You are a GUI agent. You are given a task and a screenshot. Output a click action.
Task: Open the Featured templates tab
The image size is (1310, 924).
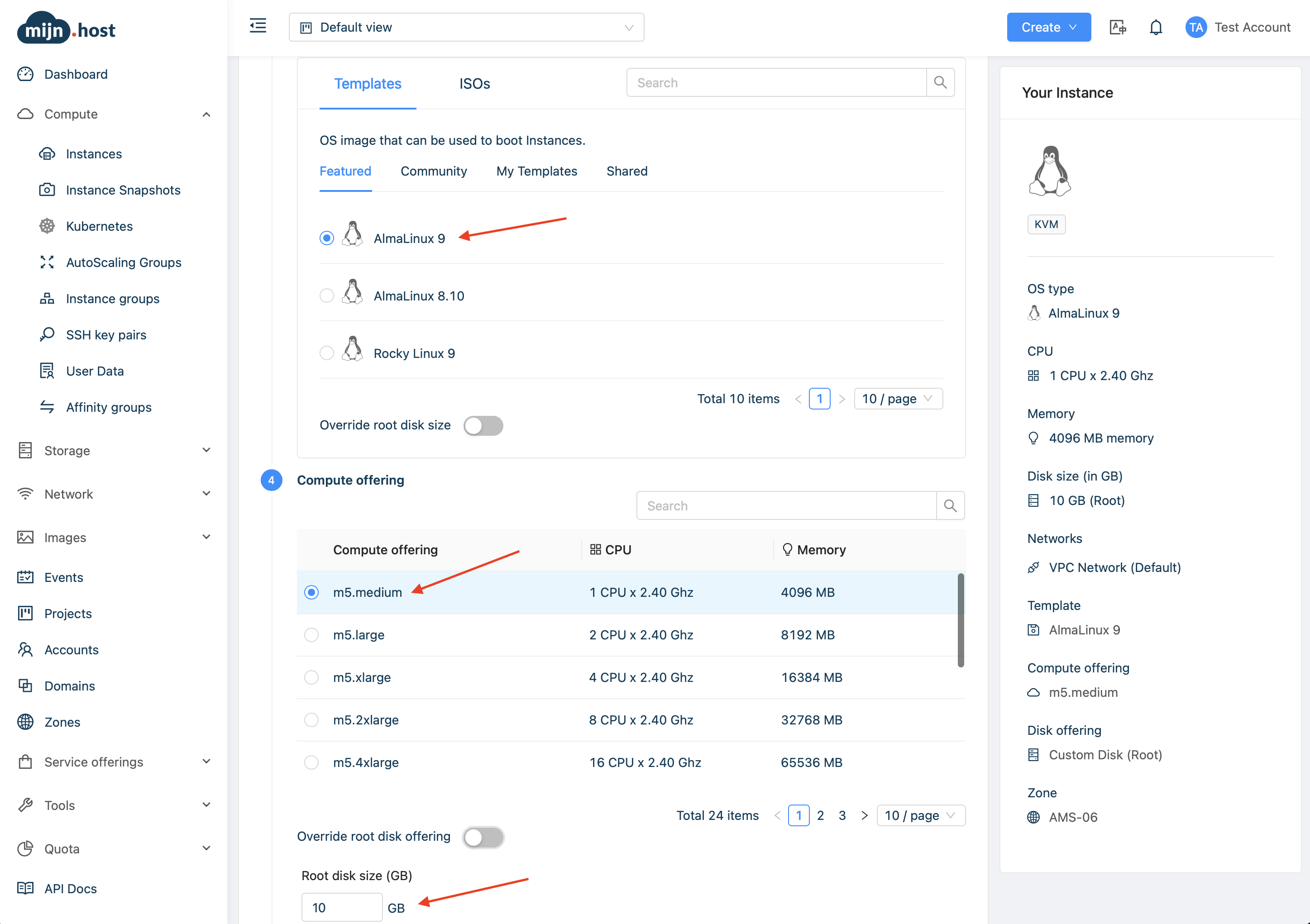(345, 171)
